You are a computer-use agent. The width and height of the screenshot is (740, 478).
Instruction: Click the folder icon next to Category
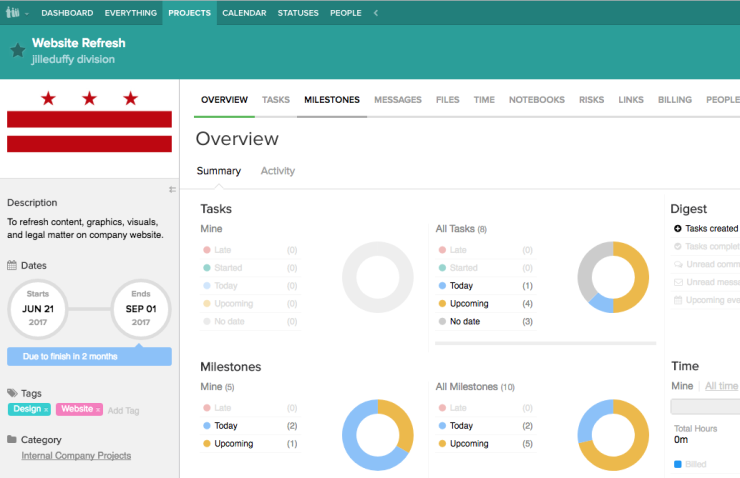click(x=12, y=440)
